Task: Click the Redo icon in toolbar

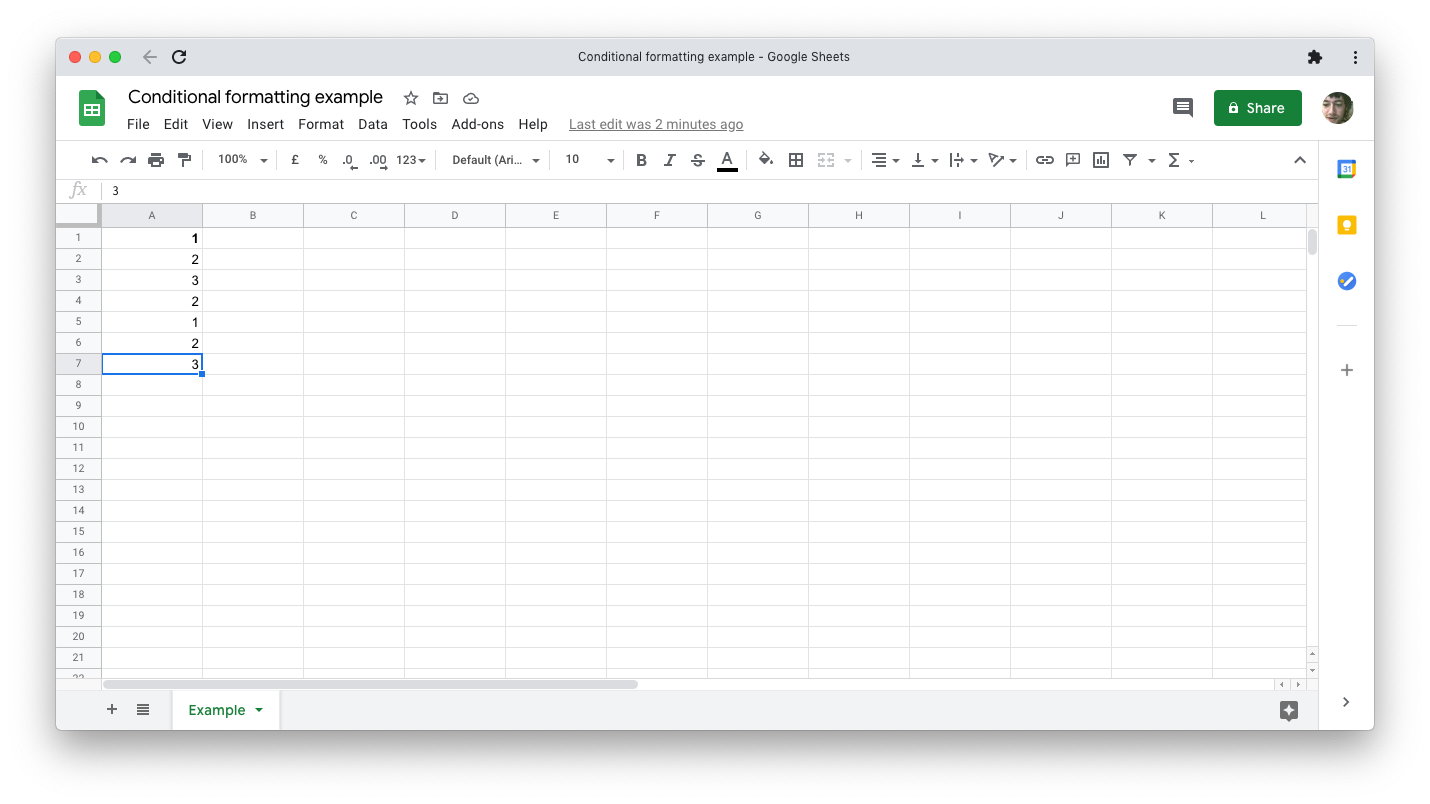Action: [x=128, y=160]
